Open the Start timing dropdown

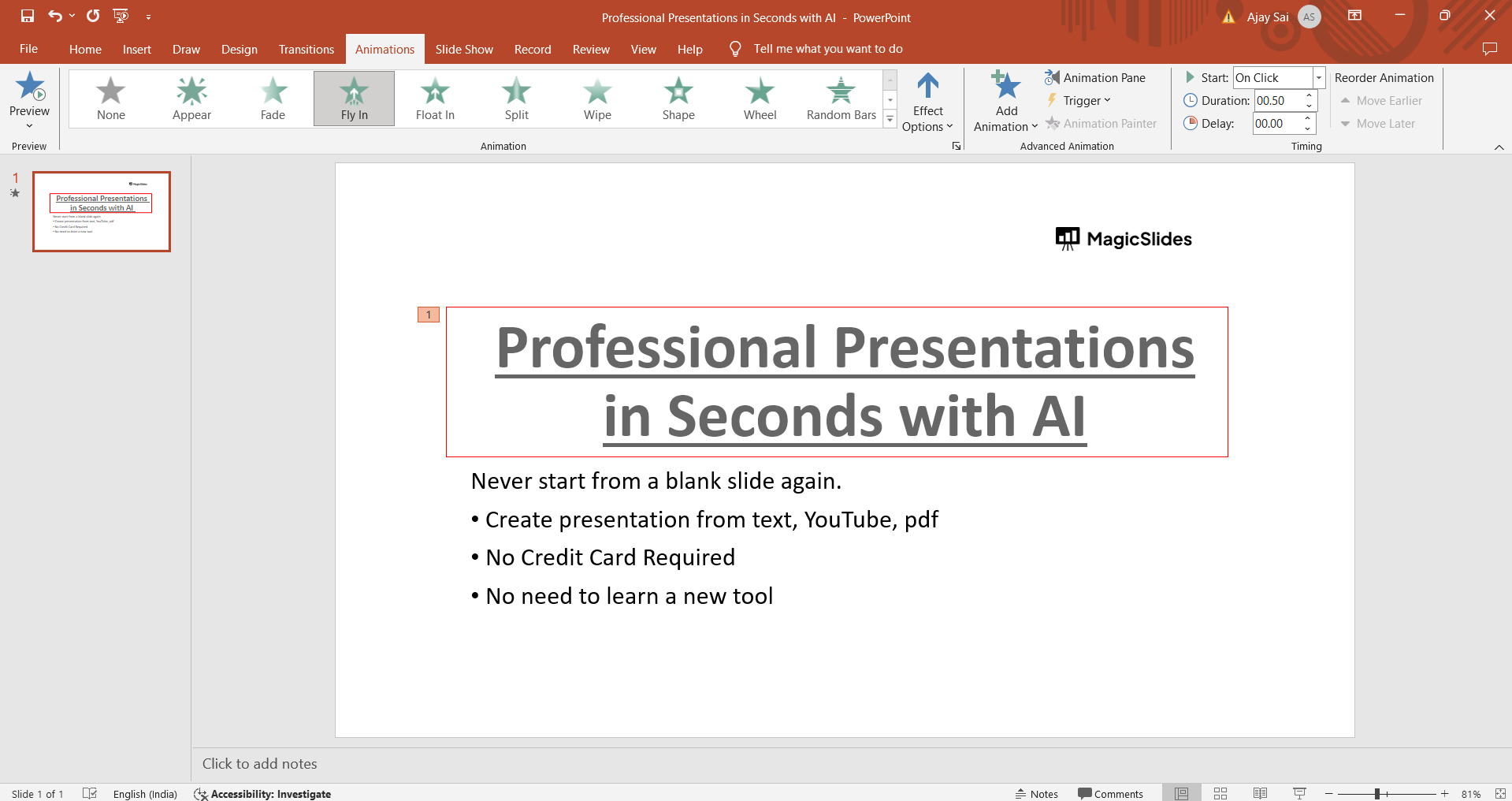[x=1318, y=77]
